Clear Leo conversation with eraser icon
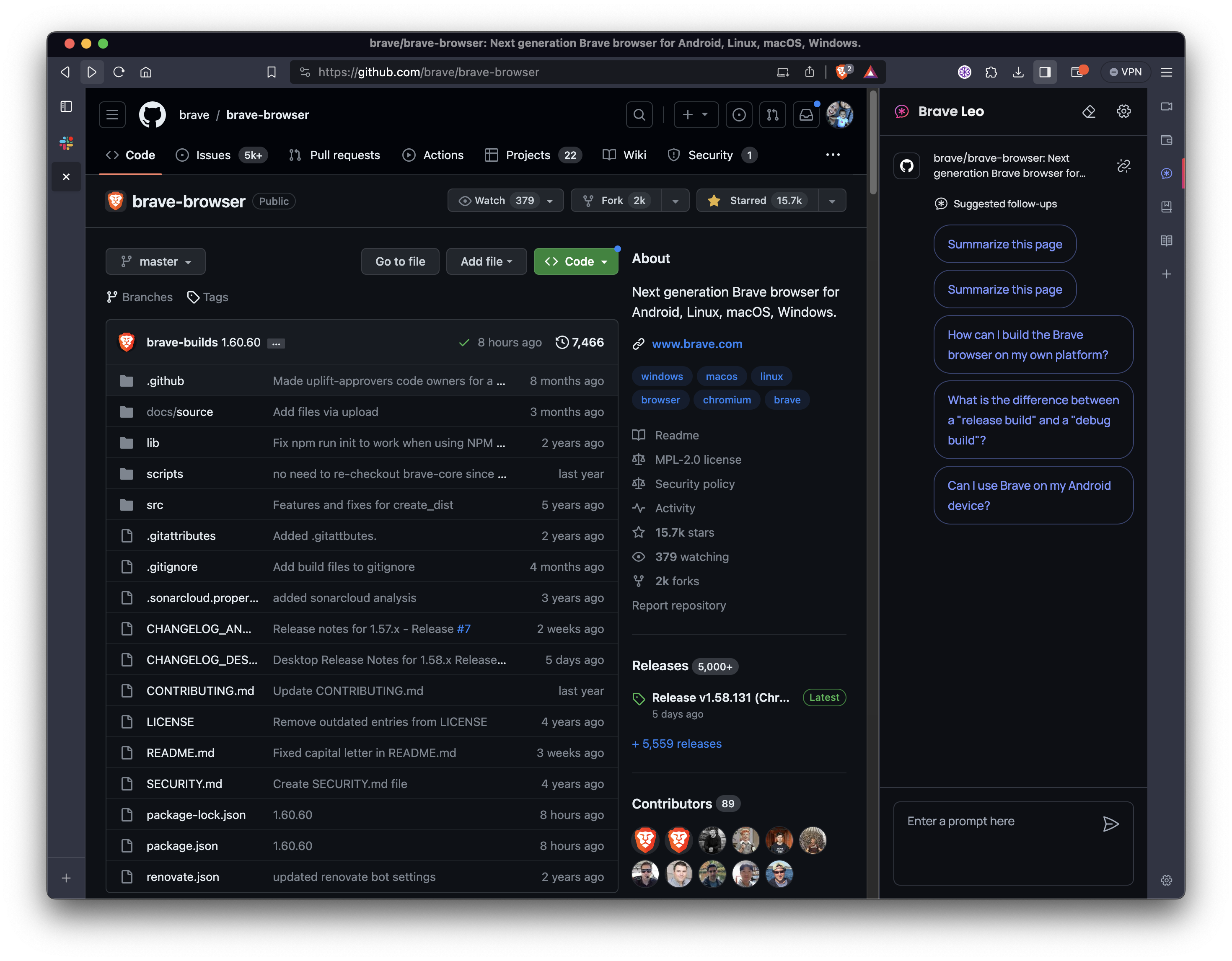The height and width of the screenshot is (961, 1232). [x=1089, y=112]
